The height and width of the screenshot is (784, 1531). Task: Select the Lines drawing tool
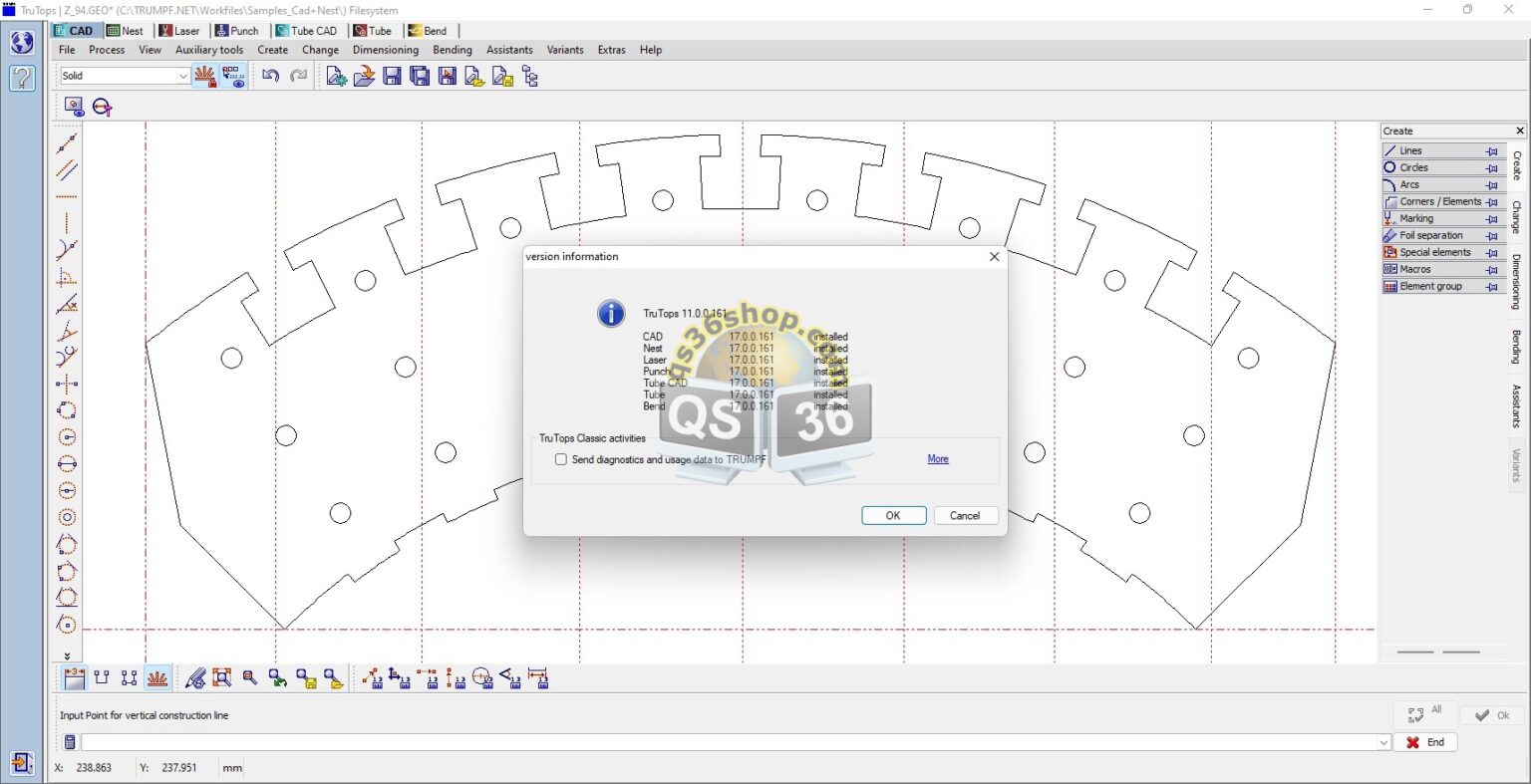pyautogui.click(x=1412, y=150)
